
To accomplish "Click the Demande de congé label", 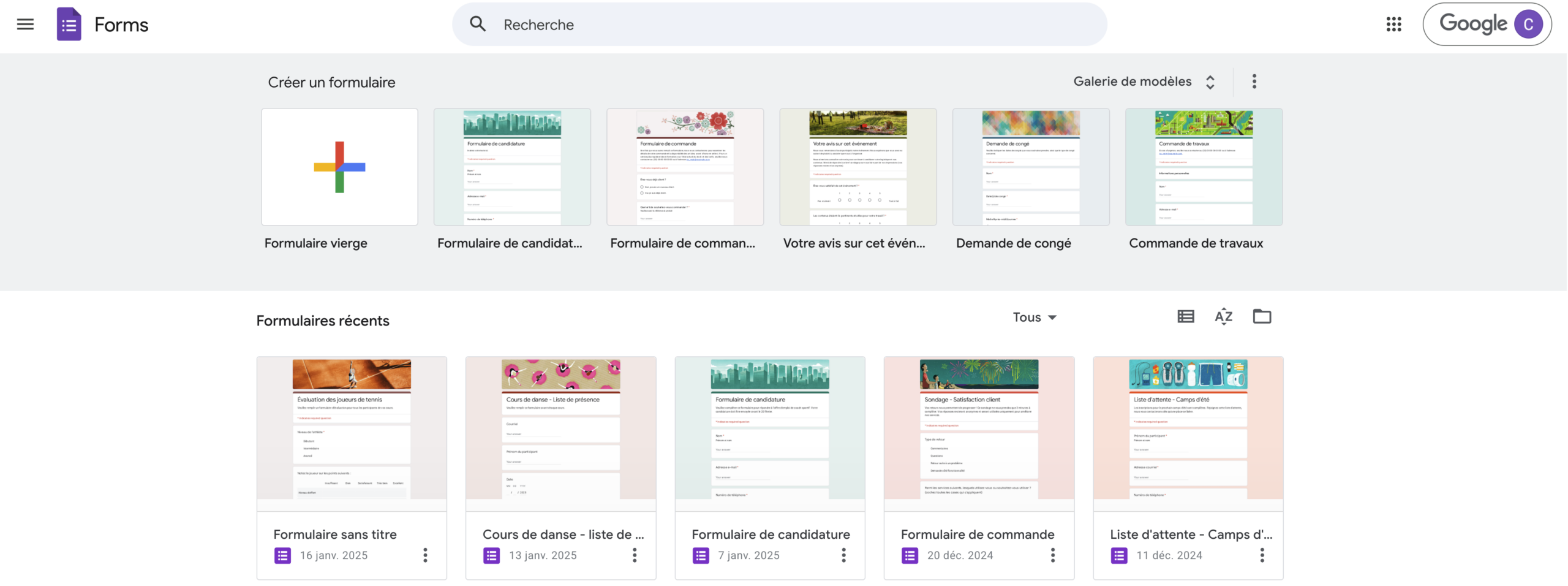I will pyautogui.click(x=1013, y=243).
